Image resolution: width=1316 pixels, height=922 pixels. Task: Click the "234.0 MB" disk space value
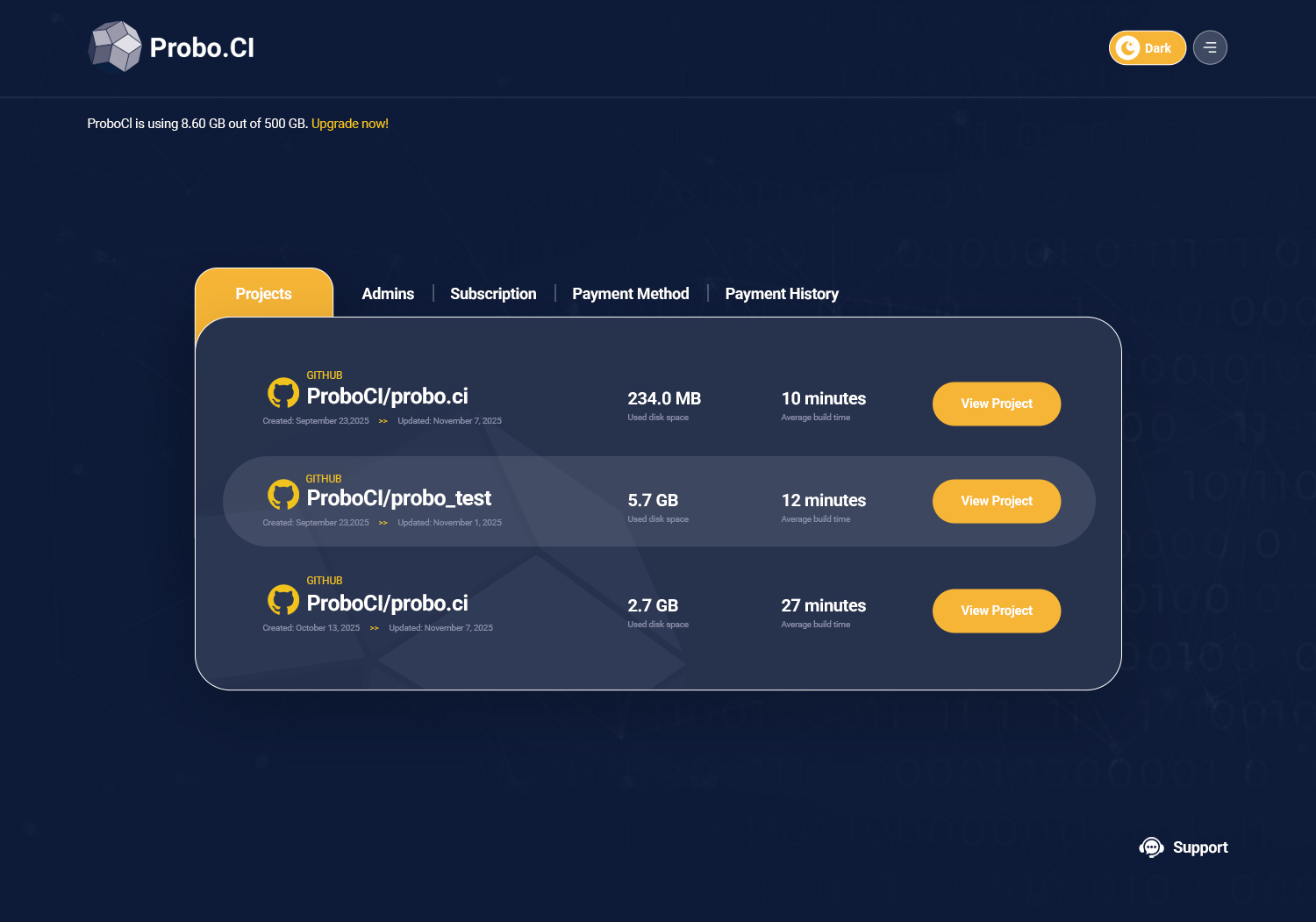pos(664,398)
